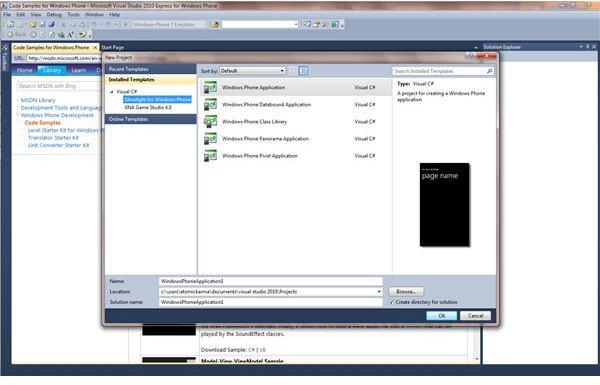
Task: Click the browser text size A icon
Action: 71,35
